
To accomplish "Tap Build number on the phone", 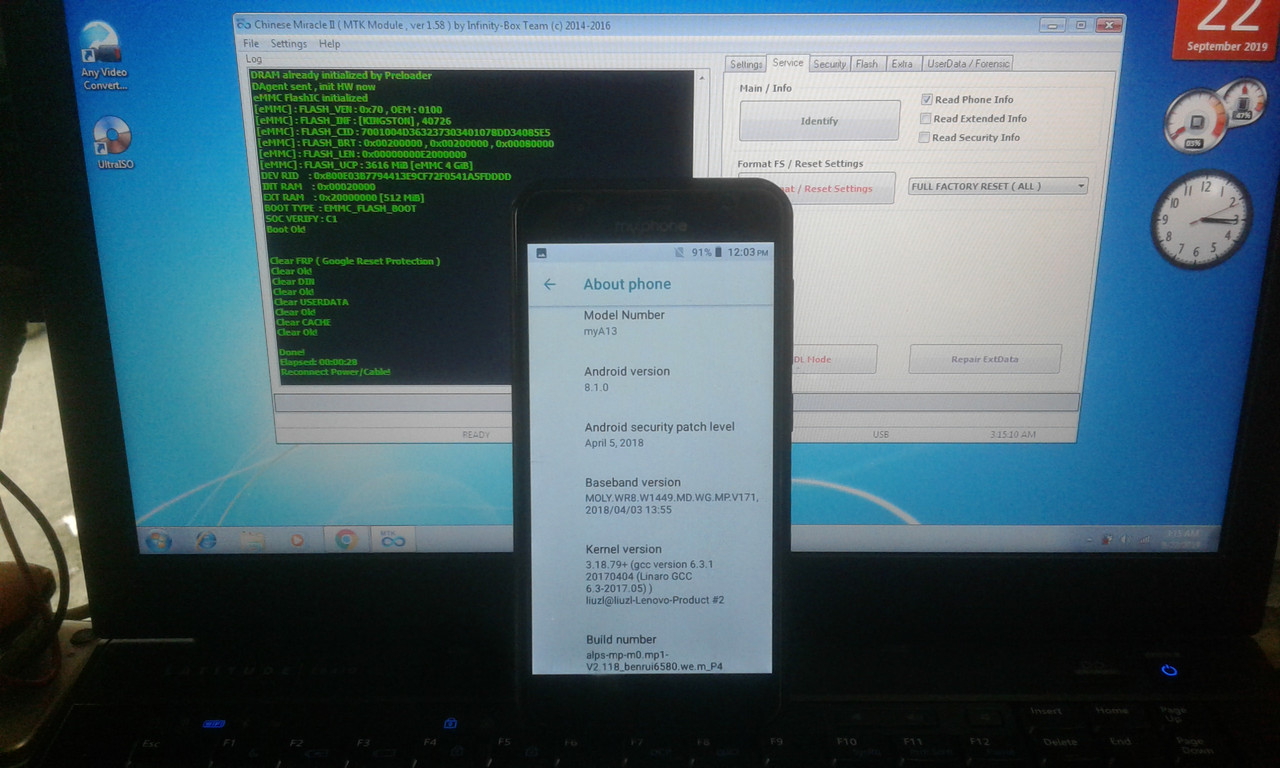I will click(x=652, y=653).
